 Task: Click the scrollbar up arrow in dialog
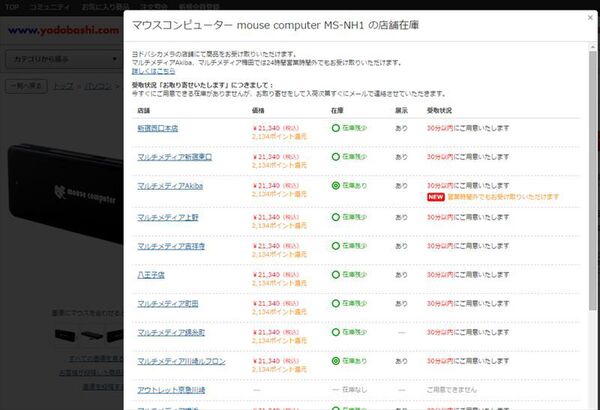click(593, 47)
